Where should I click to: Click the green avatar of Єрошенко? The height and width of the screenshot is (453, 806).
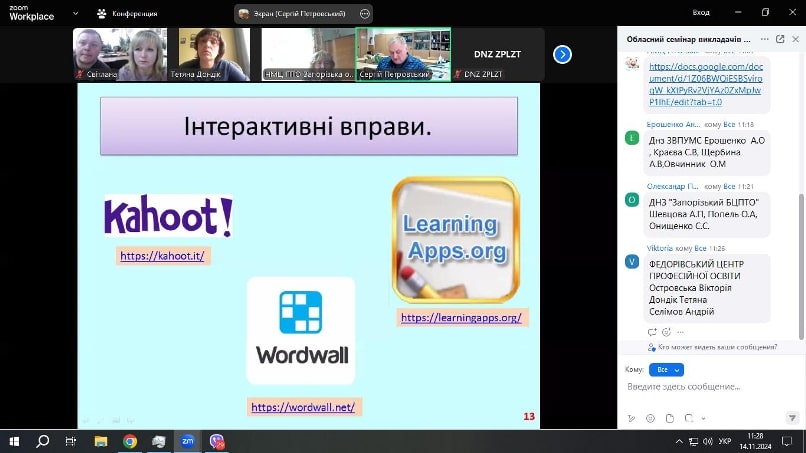coord(632,138)
